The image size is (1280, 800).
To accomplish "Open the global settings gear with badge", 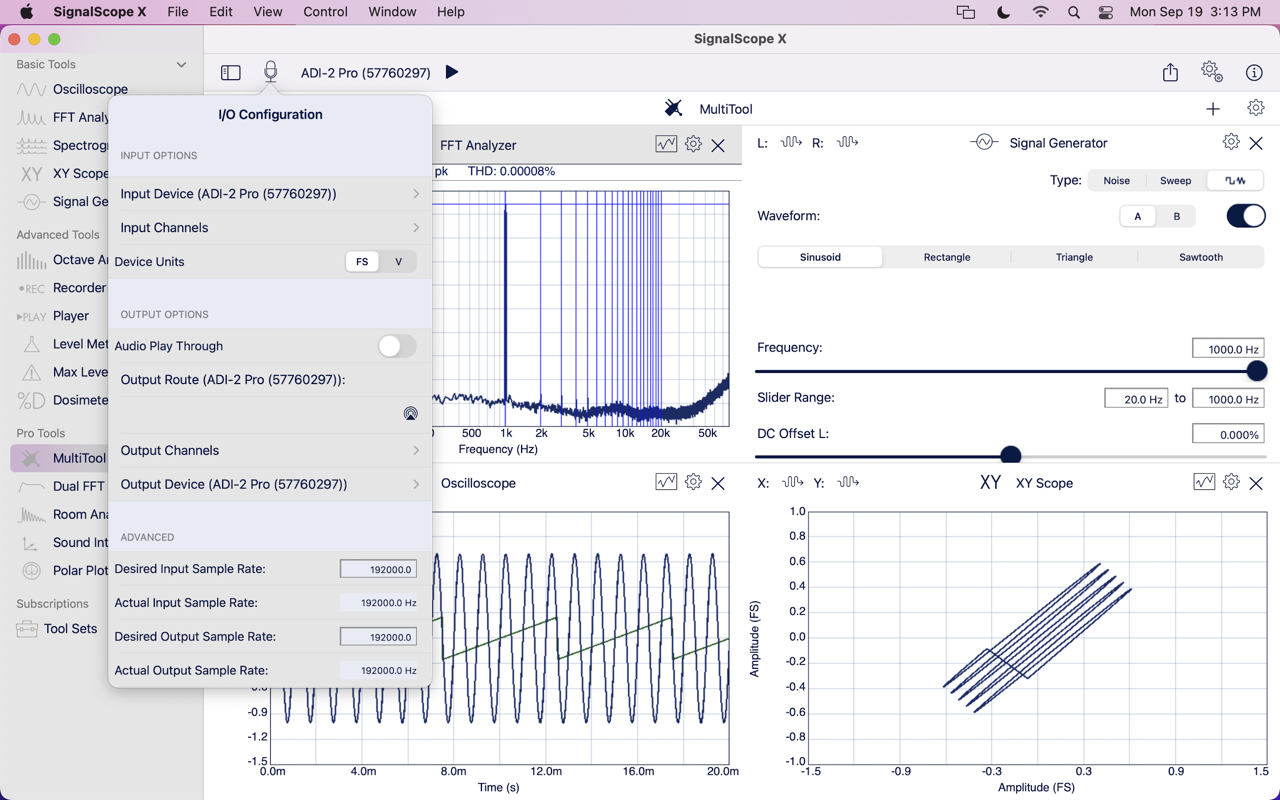I will tap(1212, 72).
